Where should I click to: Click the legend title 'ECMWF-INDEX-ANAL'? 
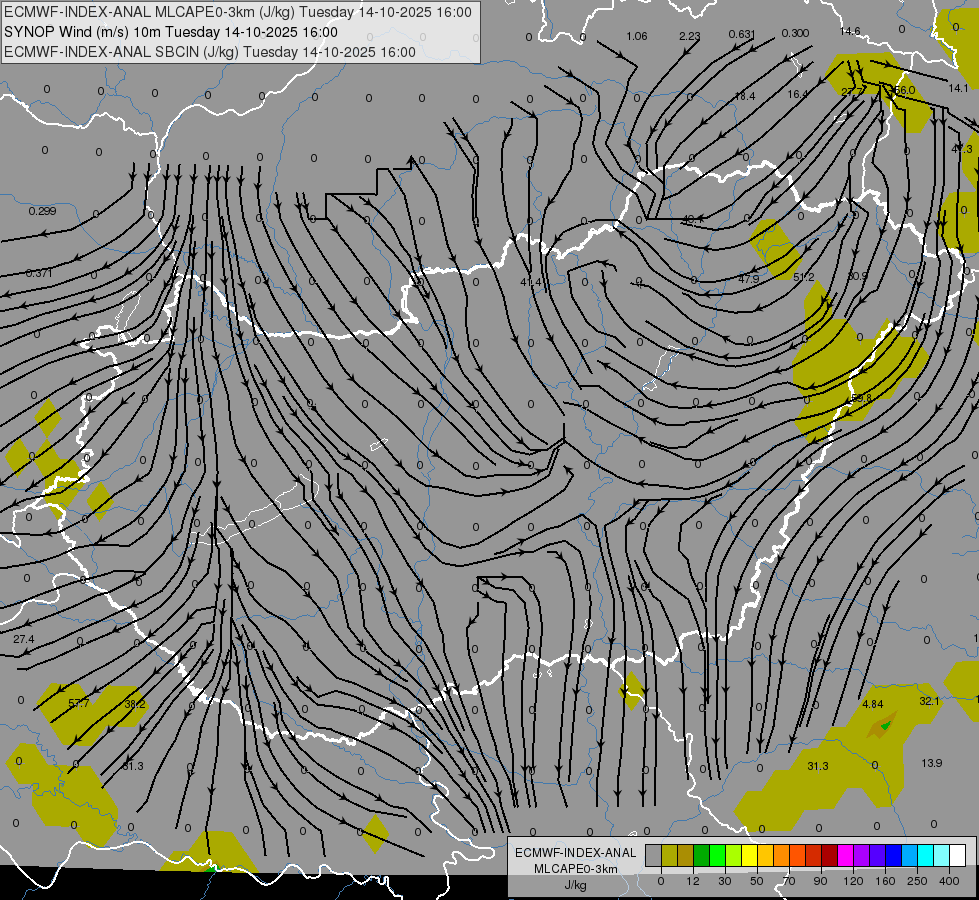click(x=575, y=853)
